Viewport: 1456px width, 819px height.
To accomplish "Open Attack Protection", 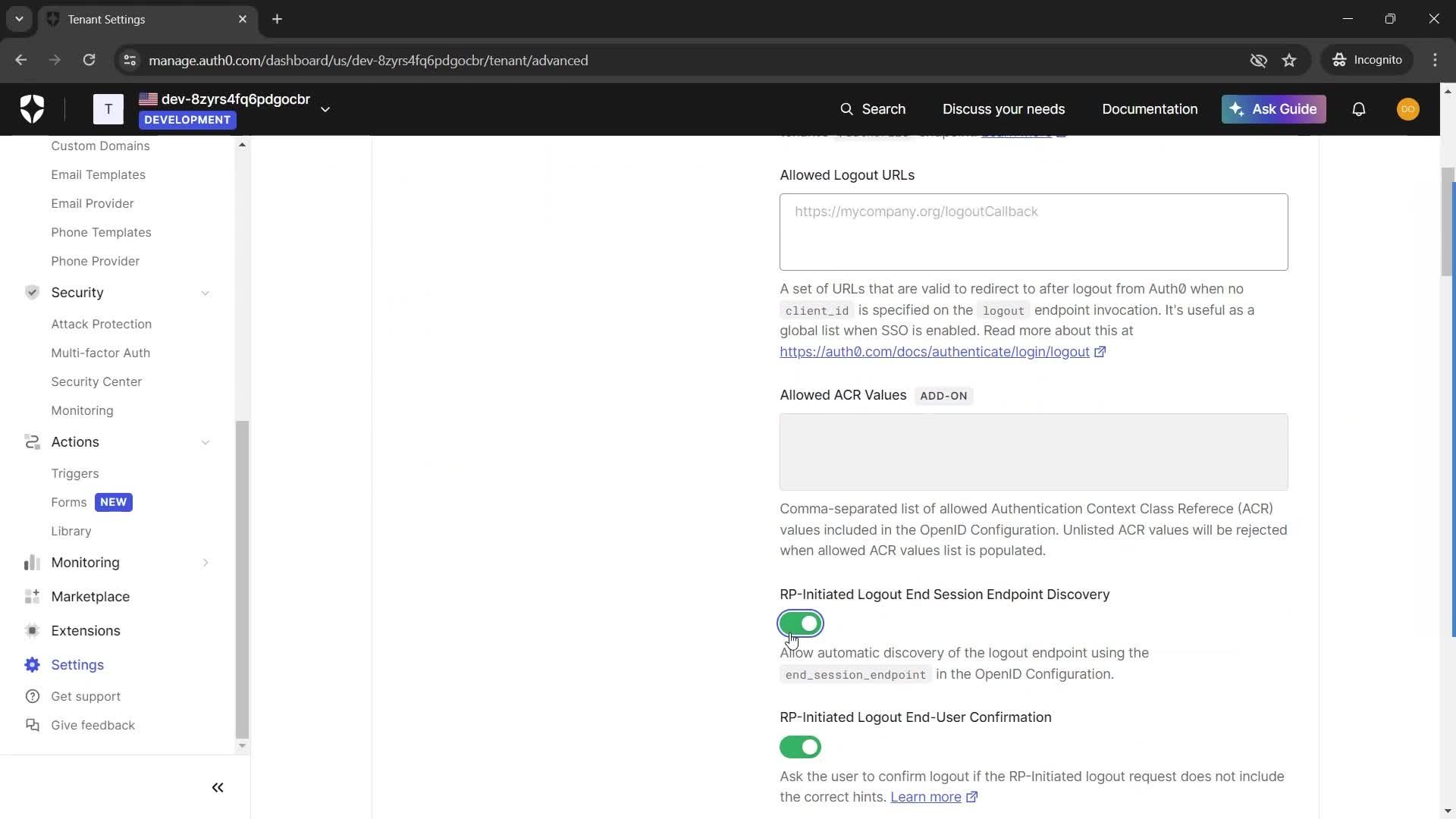I will [x=102, y=324].
